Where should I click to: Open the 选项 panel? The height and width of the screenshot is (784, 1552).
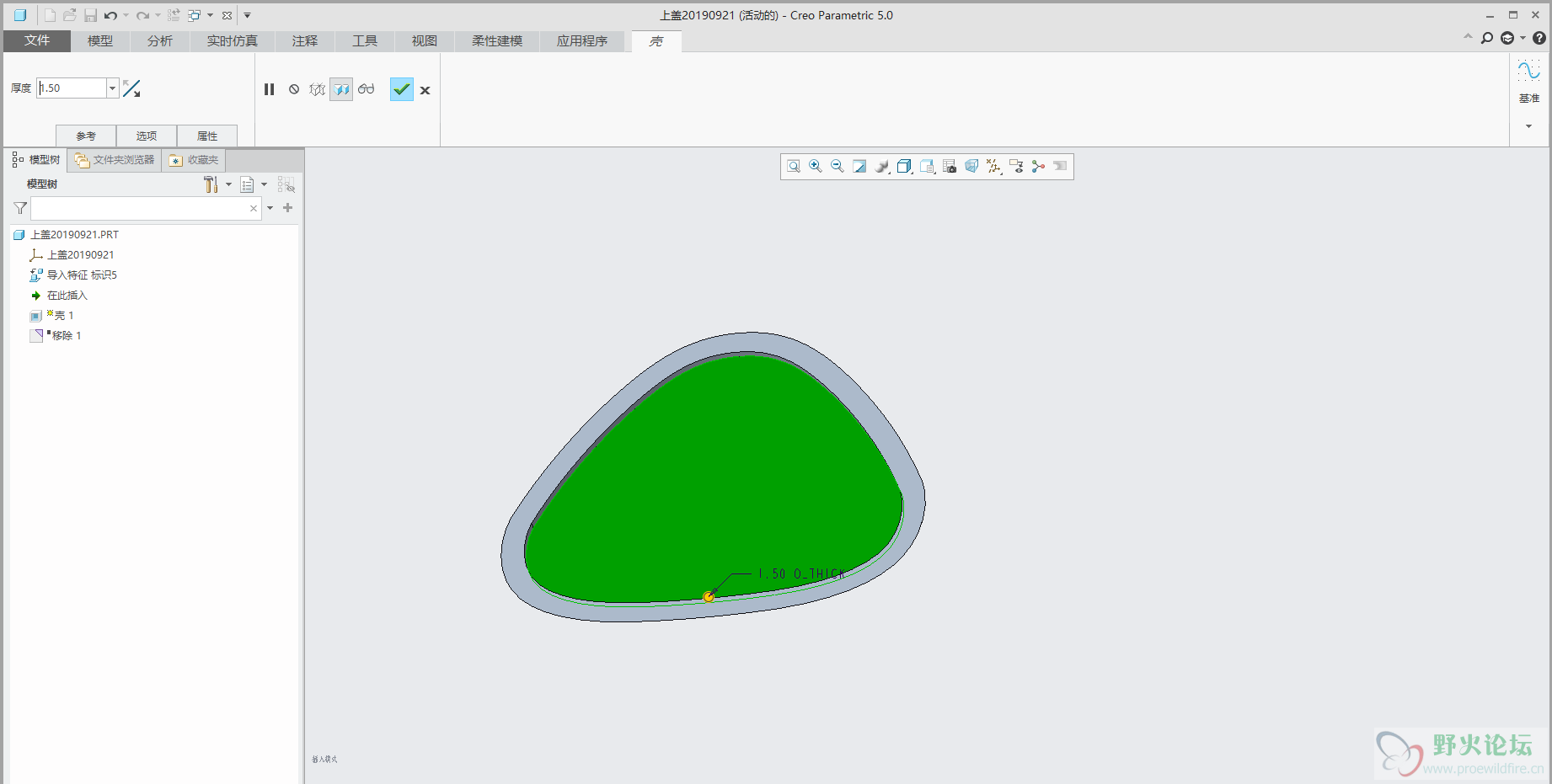[x=147, y=136]
